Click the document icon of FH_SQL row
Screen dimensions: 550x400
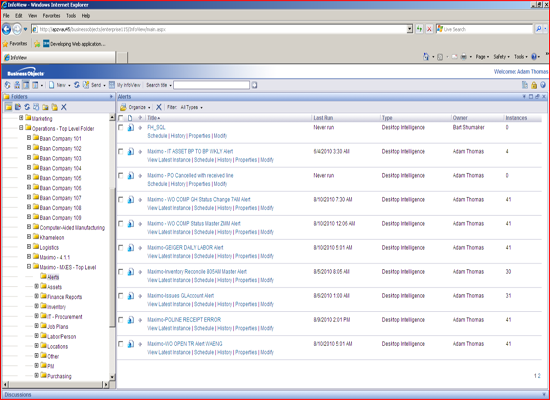pos(130,127)
